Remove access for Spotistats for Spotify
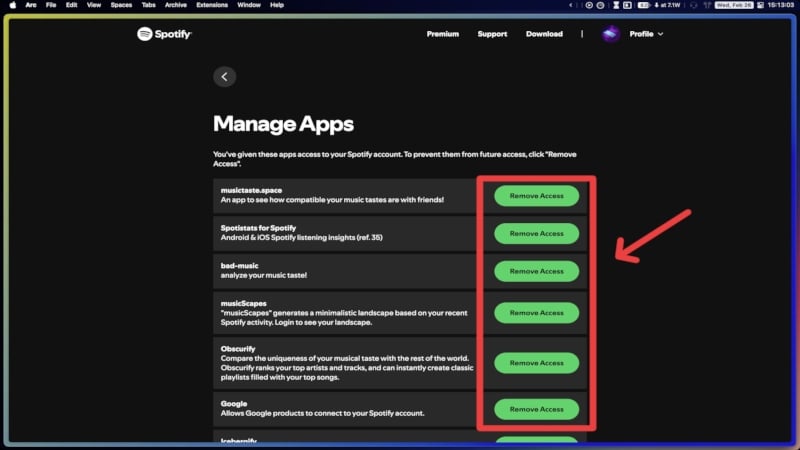This screenshot has width=800, height=450. click(x=537, y=234)
